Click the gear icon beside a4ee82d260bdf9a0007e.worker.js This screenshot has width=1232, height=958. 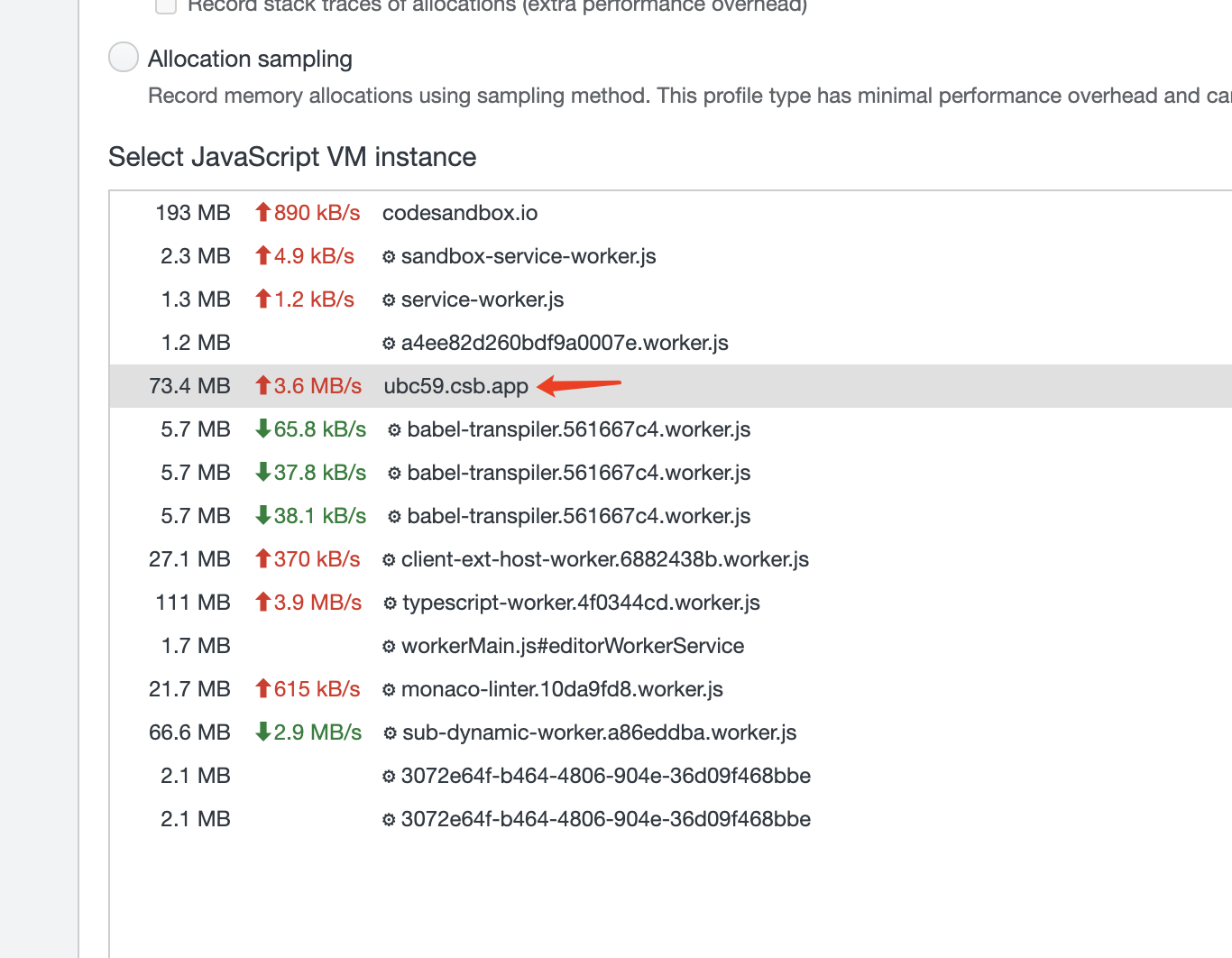tap(389, 343)
